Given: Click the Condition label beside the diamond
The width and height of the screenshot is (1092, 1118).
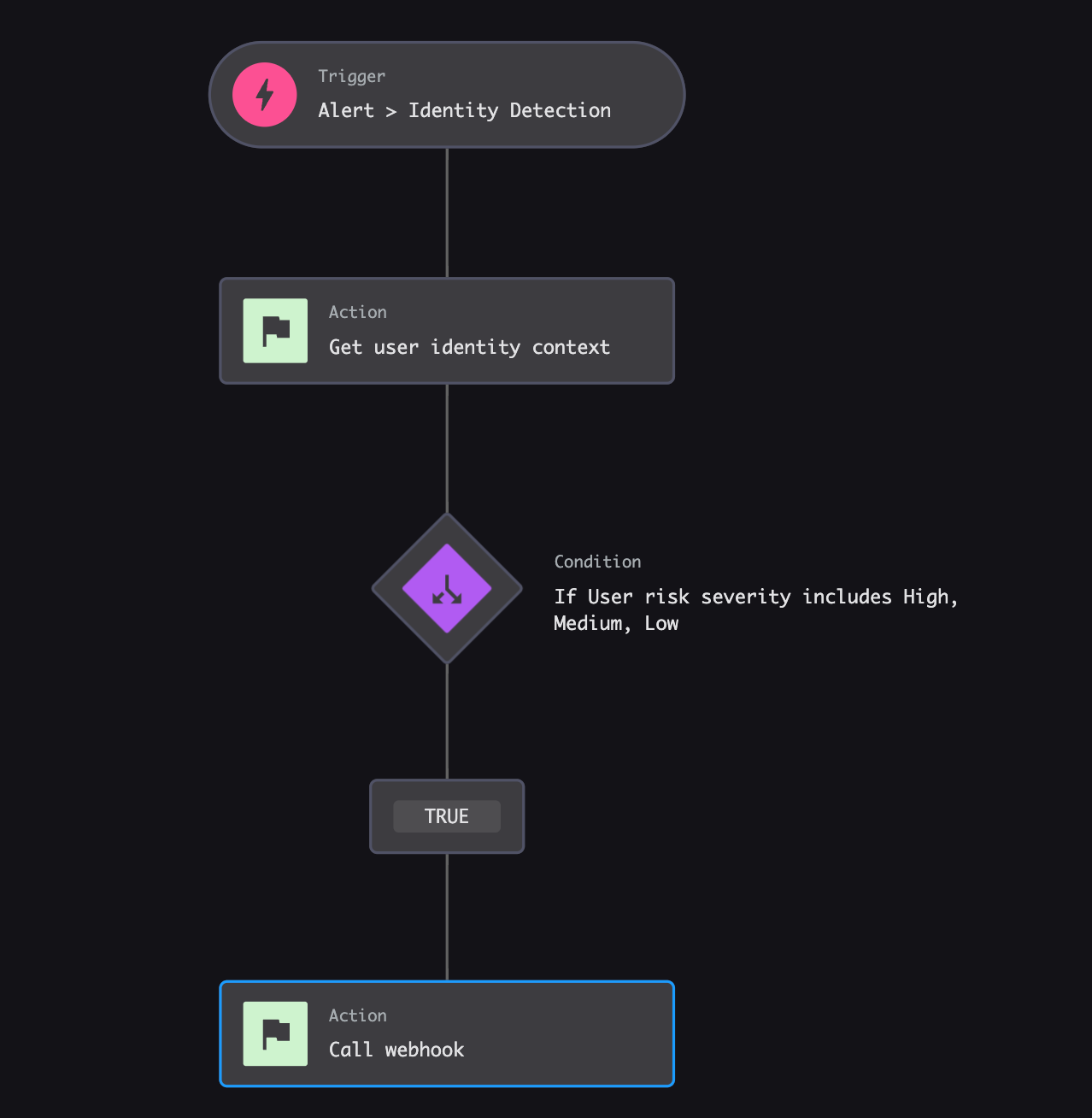Looking at the screenshot, I should pos(596,562).
